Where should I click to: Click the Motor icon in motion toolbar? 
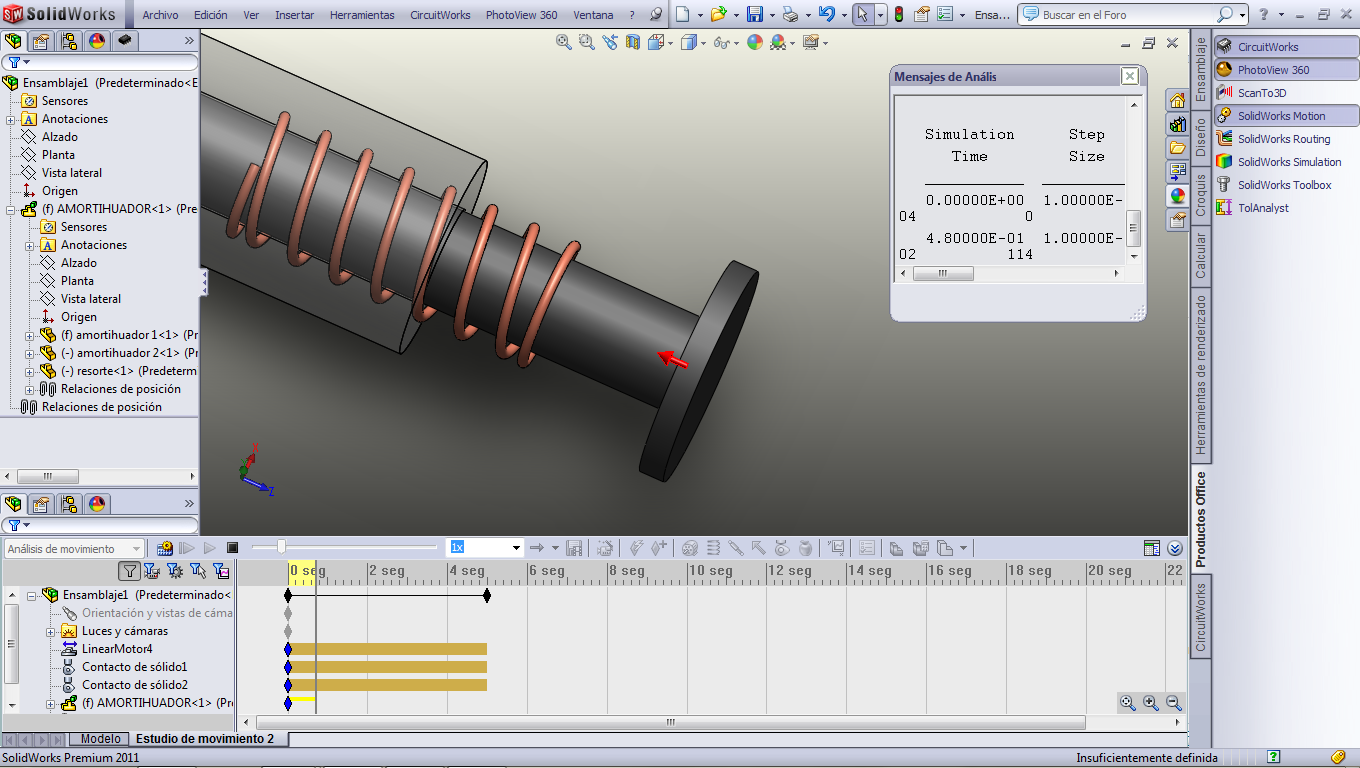click(x=689, y=548)
